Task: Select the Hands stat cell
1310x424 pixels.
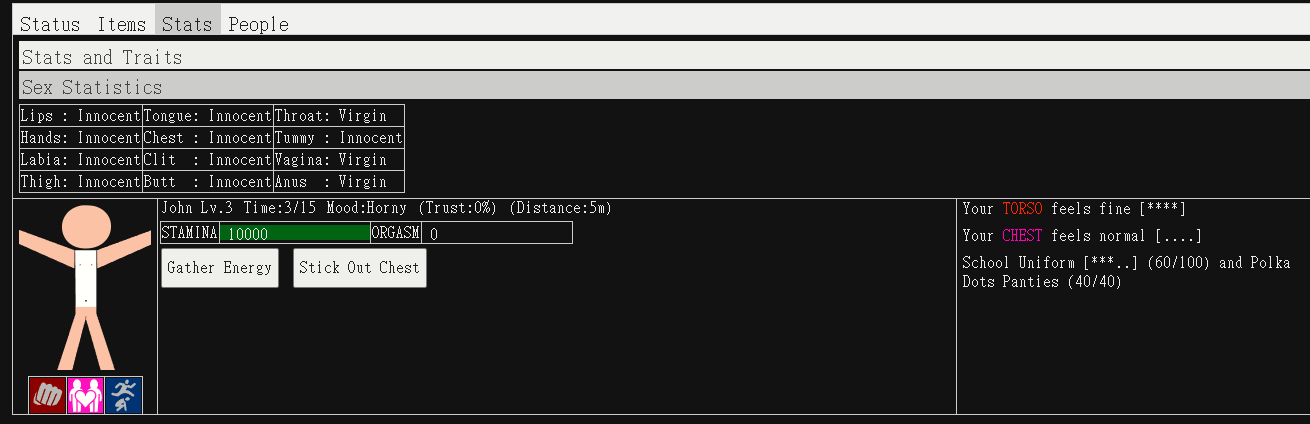Action: click(x=80, y=138)
